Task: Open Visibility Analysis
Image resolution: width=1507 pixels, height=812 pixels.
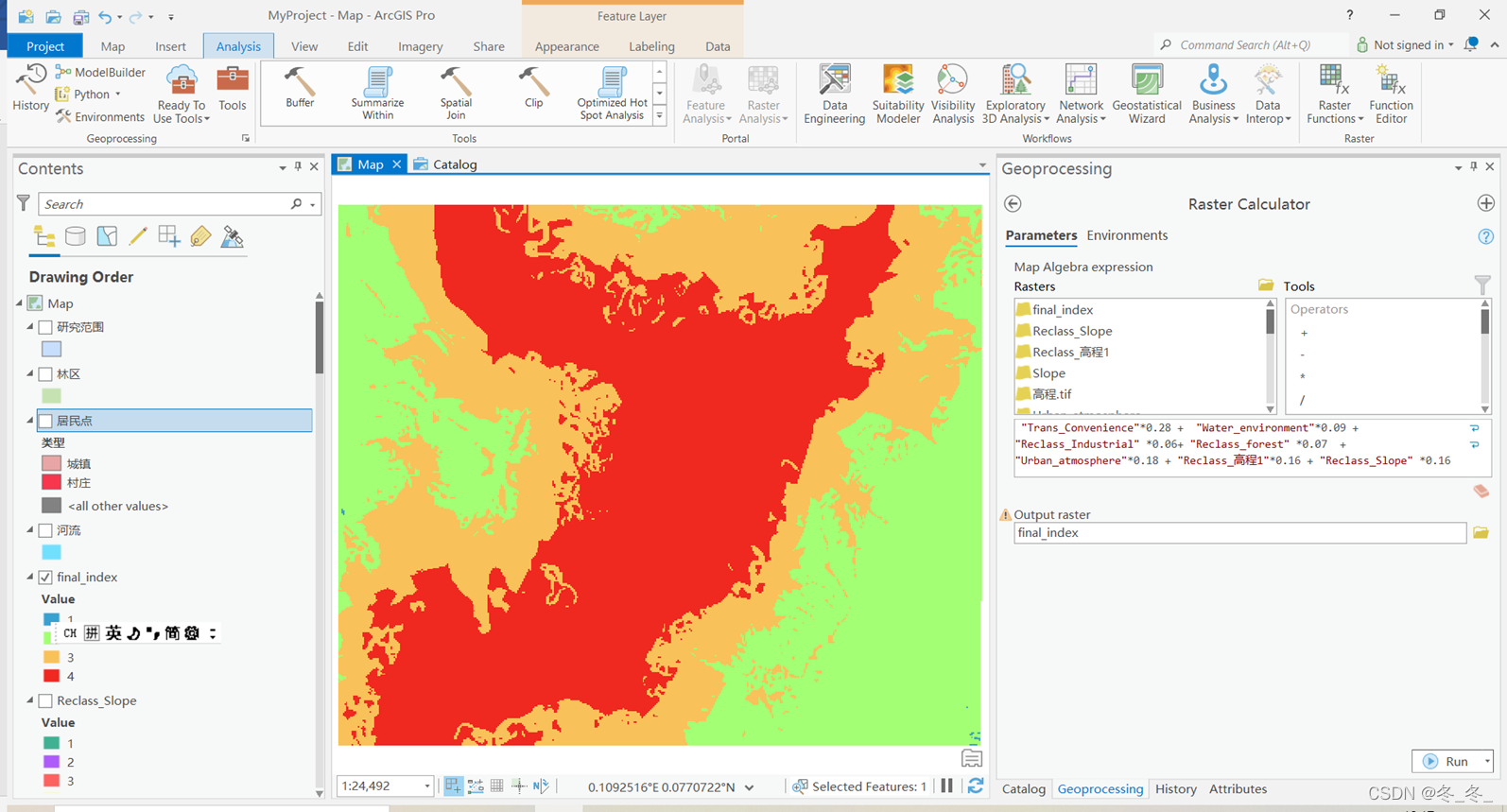Action: [952, 94]
